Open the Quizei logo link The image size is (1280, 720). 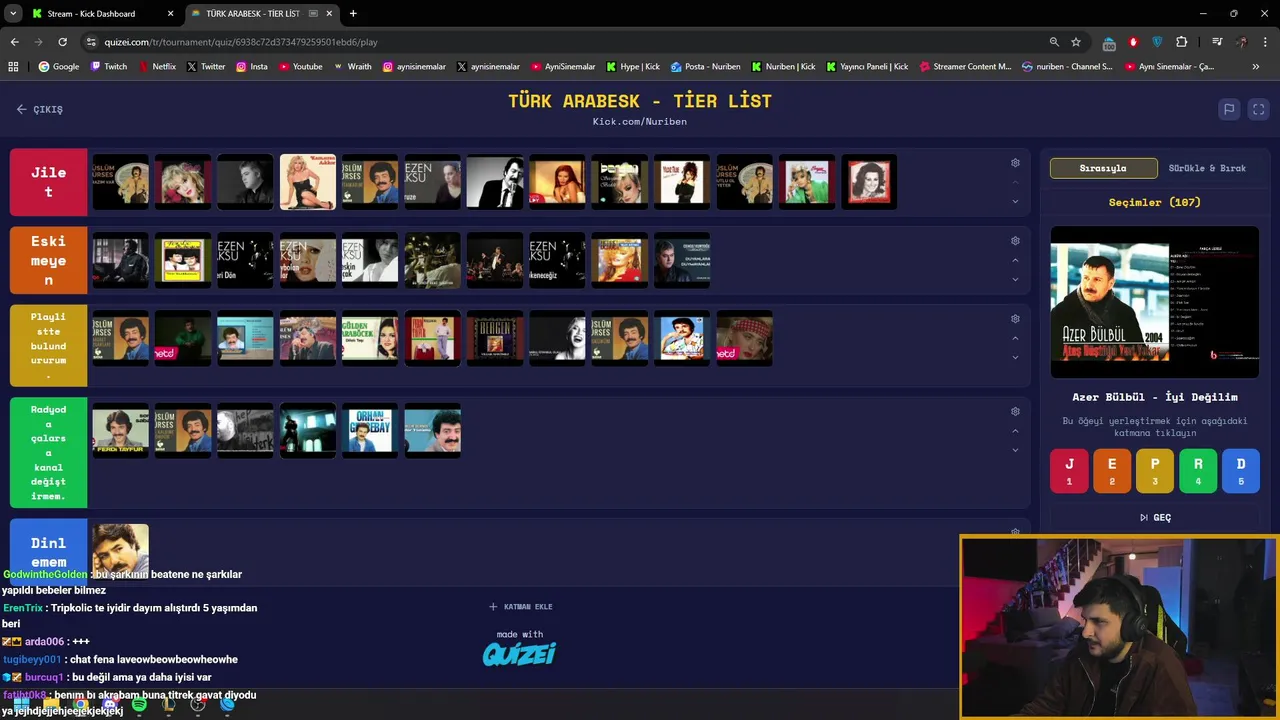coord(520,654)
